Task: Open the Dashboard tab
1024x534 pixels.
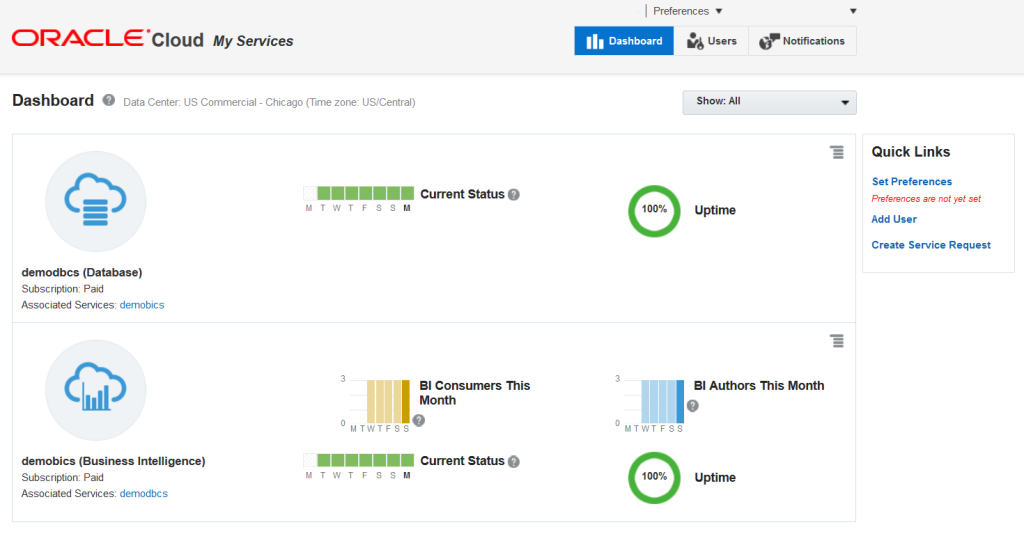Action: coord(624,41)
